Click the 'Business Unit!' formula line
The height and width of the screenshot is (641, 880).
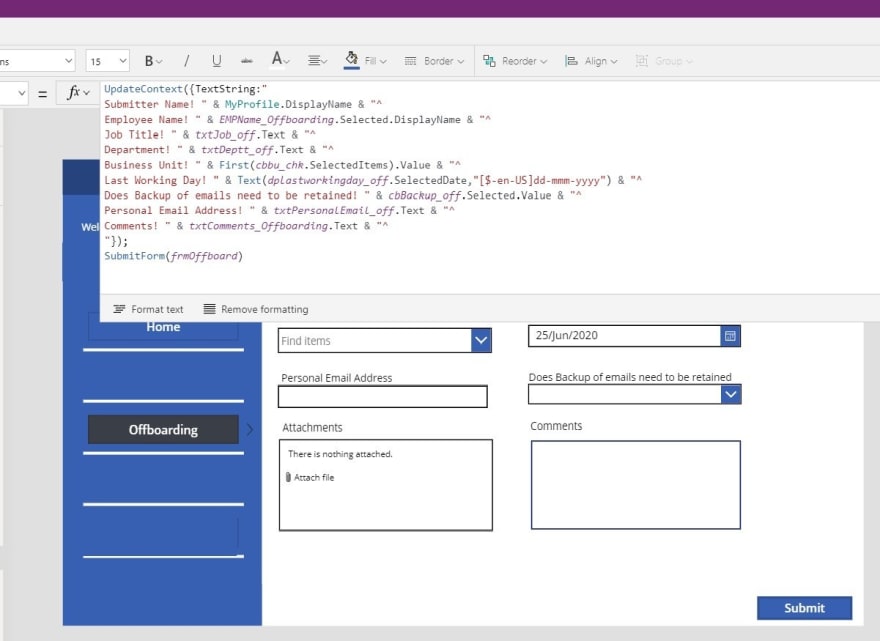click(282, 165)
